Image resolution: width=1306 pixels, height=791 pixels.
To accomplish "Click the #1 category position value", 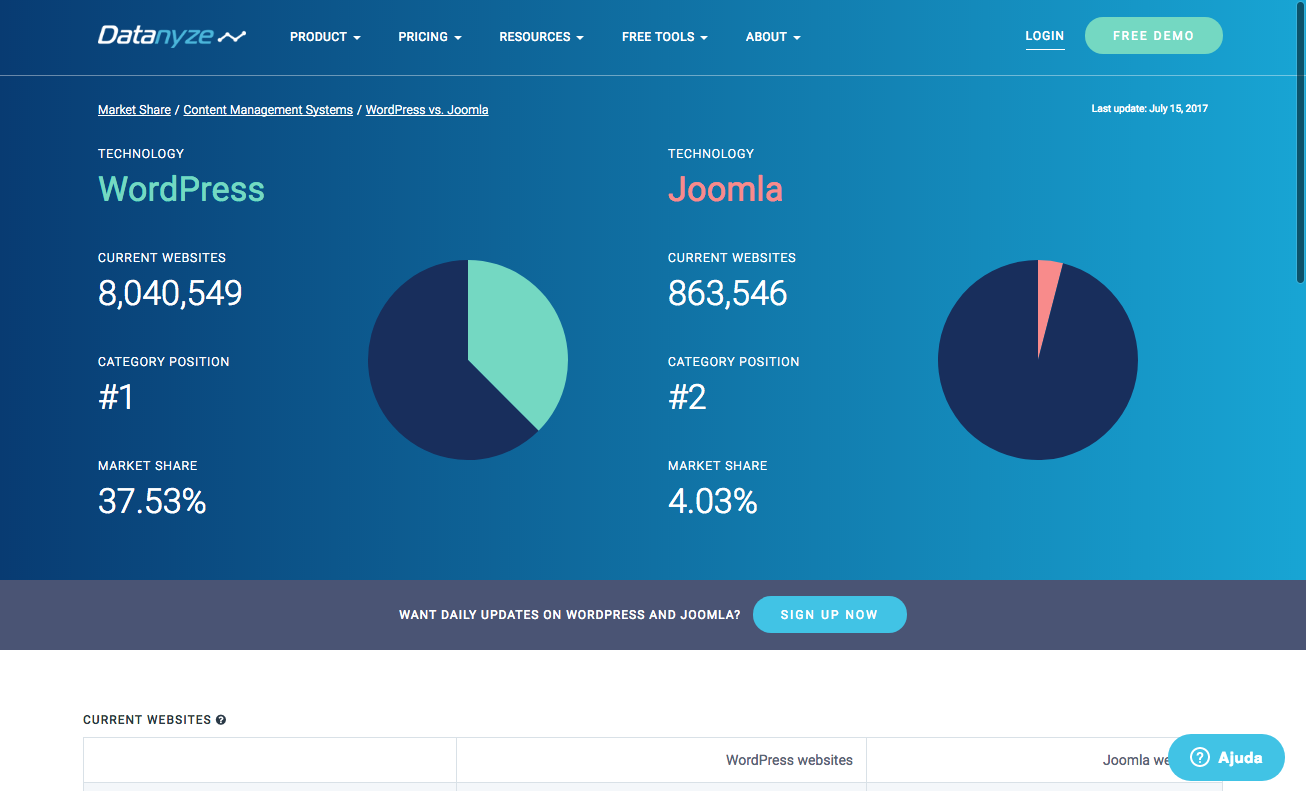I will (116, 397).
